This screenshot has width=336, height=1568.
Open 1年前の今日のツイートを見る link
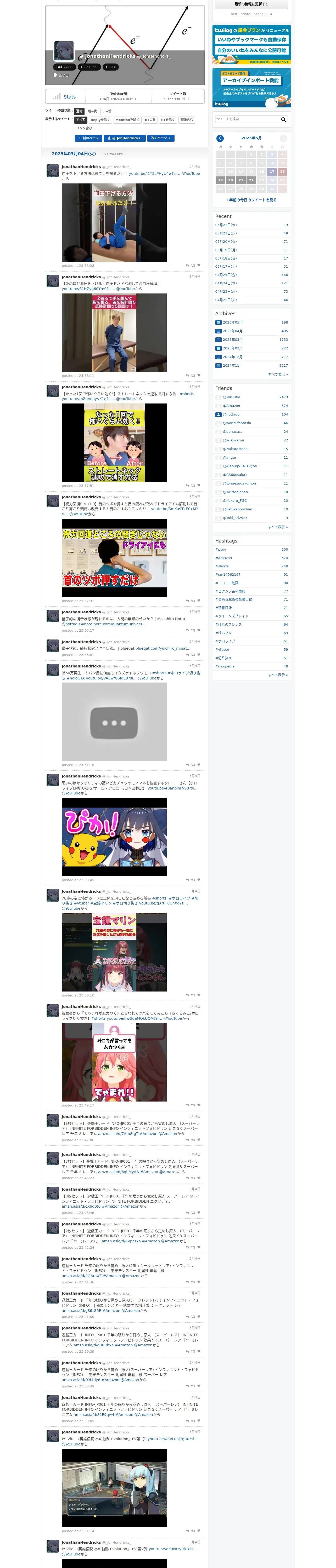[x=251, y=200]
